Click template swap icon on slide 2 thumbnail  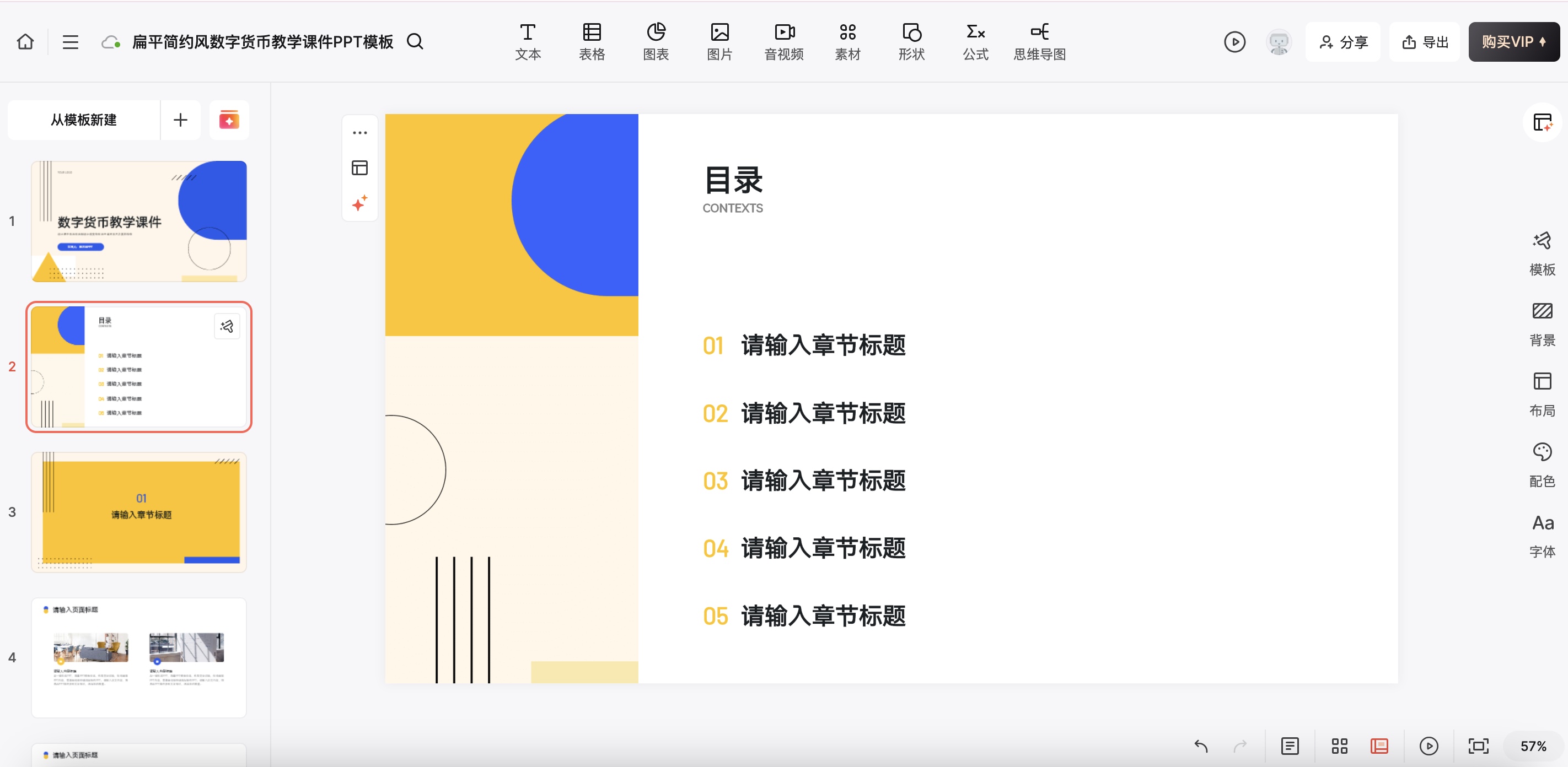(x=227, y=327)
